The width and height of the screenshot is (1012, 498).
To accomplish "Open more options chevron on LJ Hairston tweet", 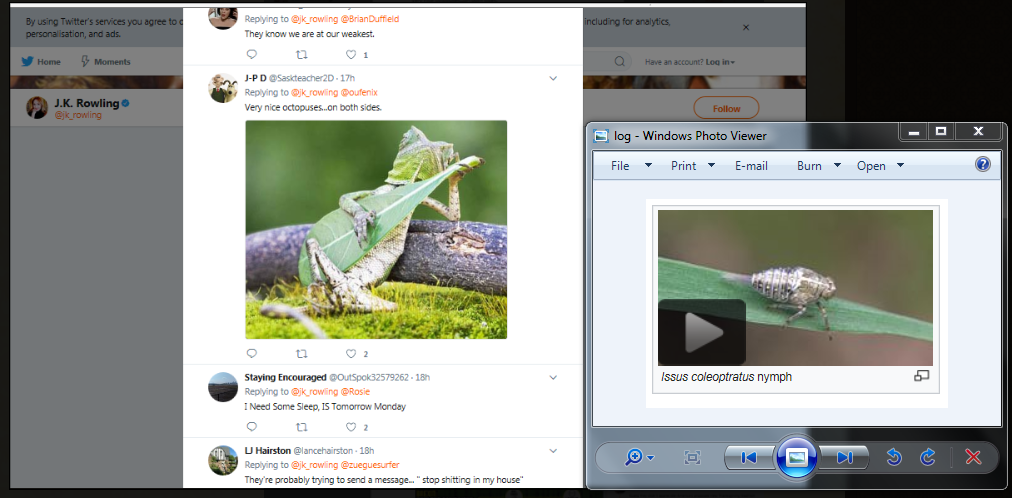I will pos(553,450).
